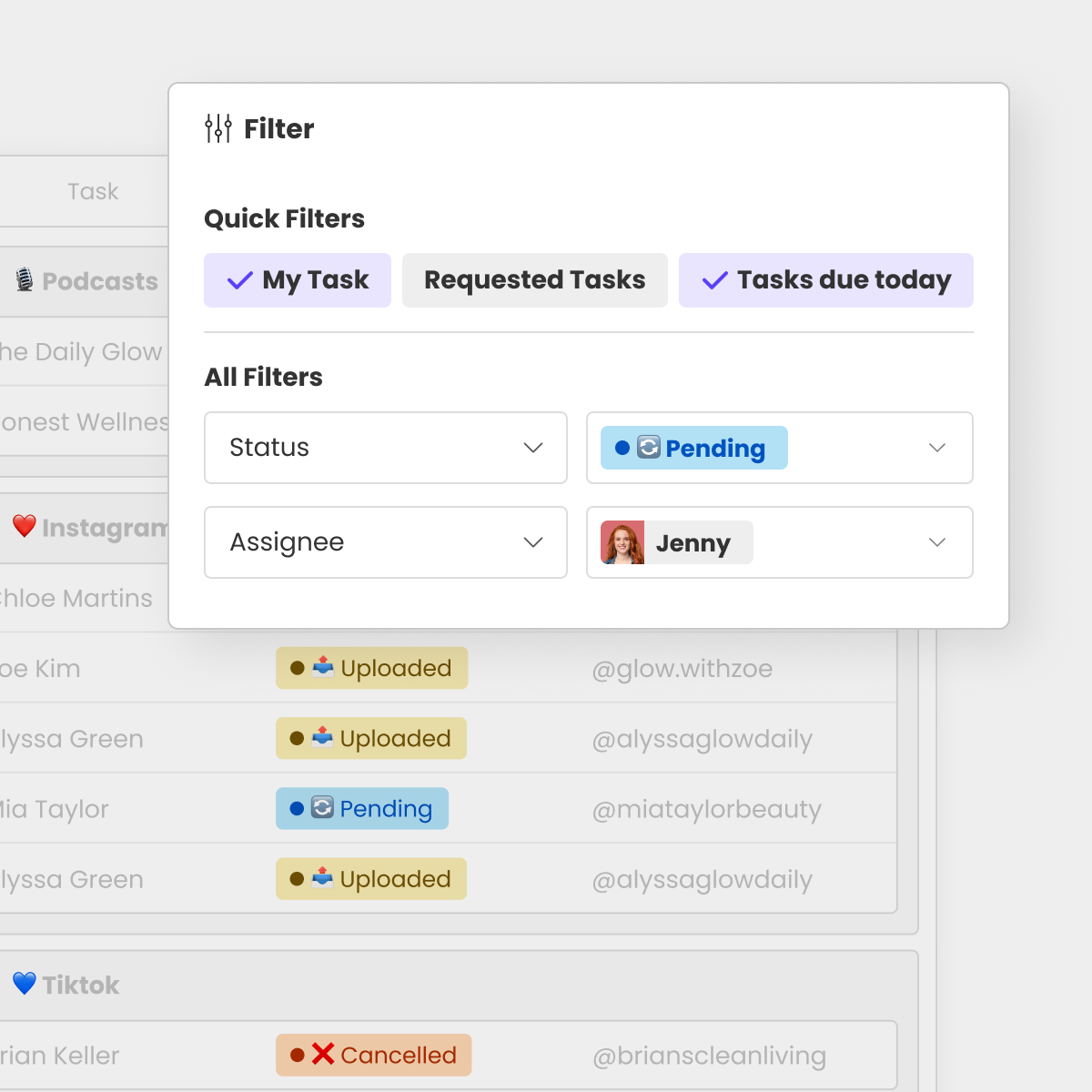Click the Task column header
This screenshot has height=1092, width=1092.
tap(92, 191)
